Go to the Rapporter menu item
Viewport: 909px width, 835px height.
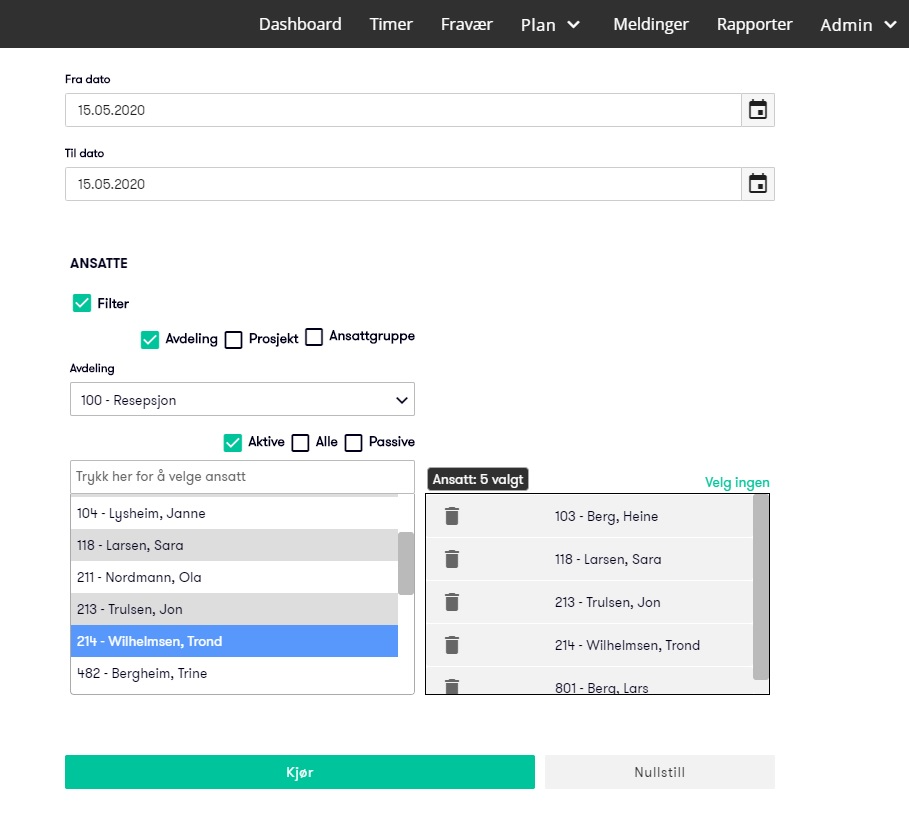click(x=754, y=24)
